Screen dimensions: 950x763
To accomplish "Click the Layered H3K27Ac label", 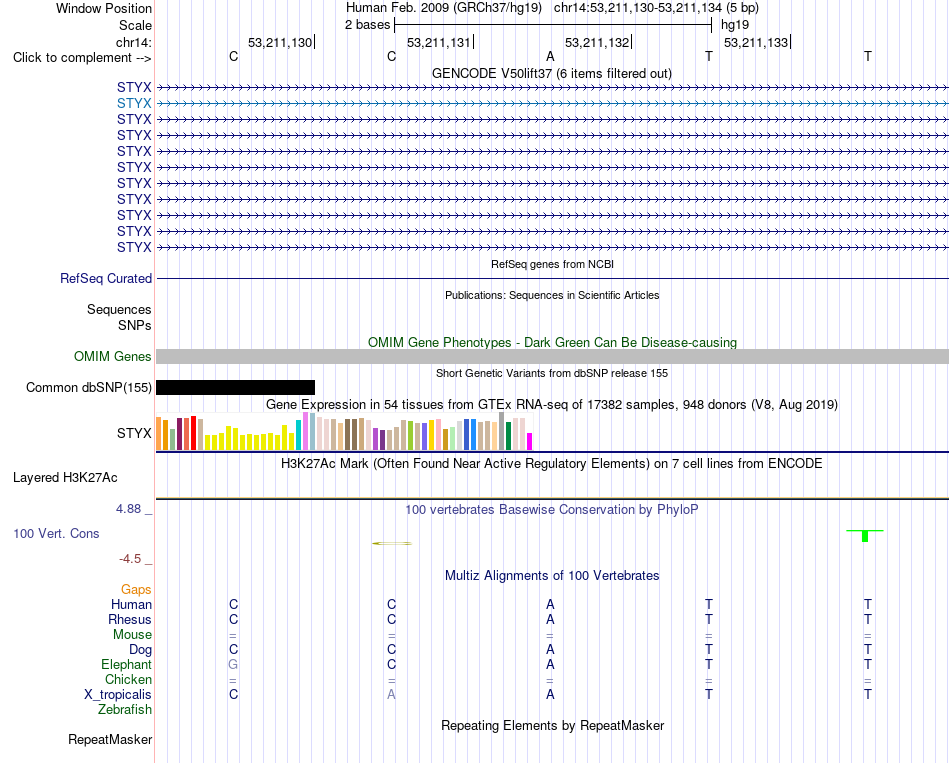I will point(65,478).
